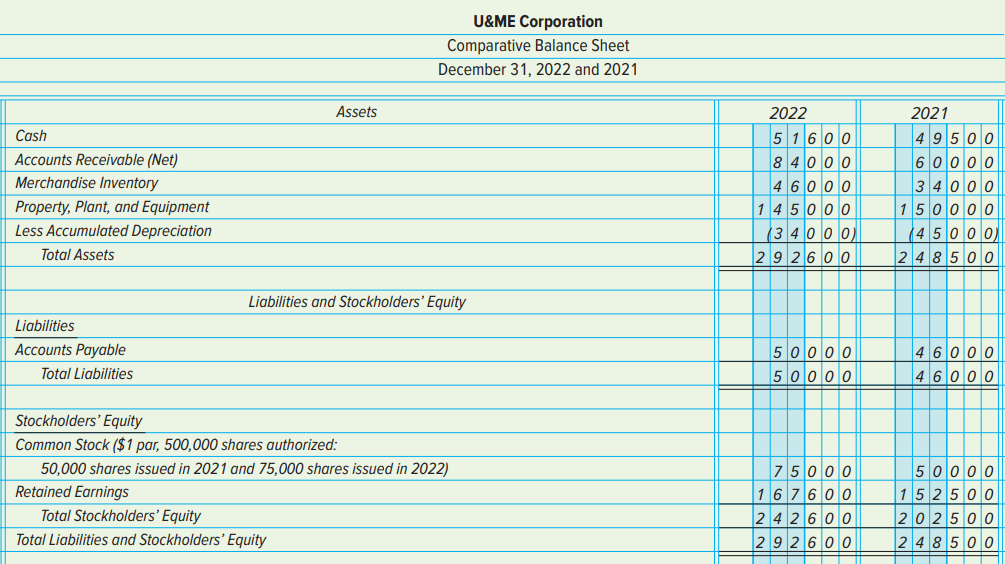Viewport: 1005px width, 564px height.
Task: Click Total Liabilities and Stockholders' Equity label
Action: [x=140, y=540]
